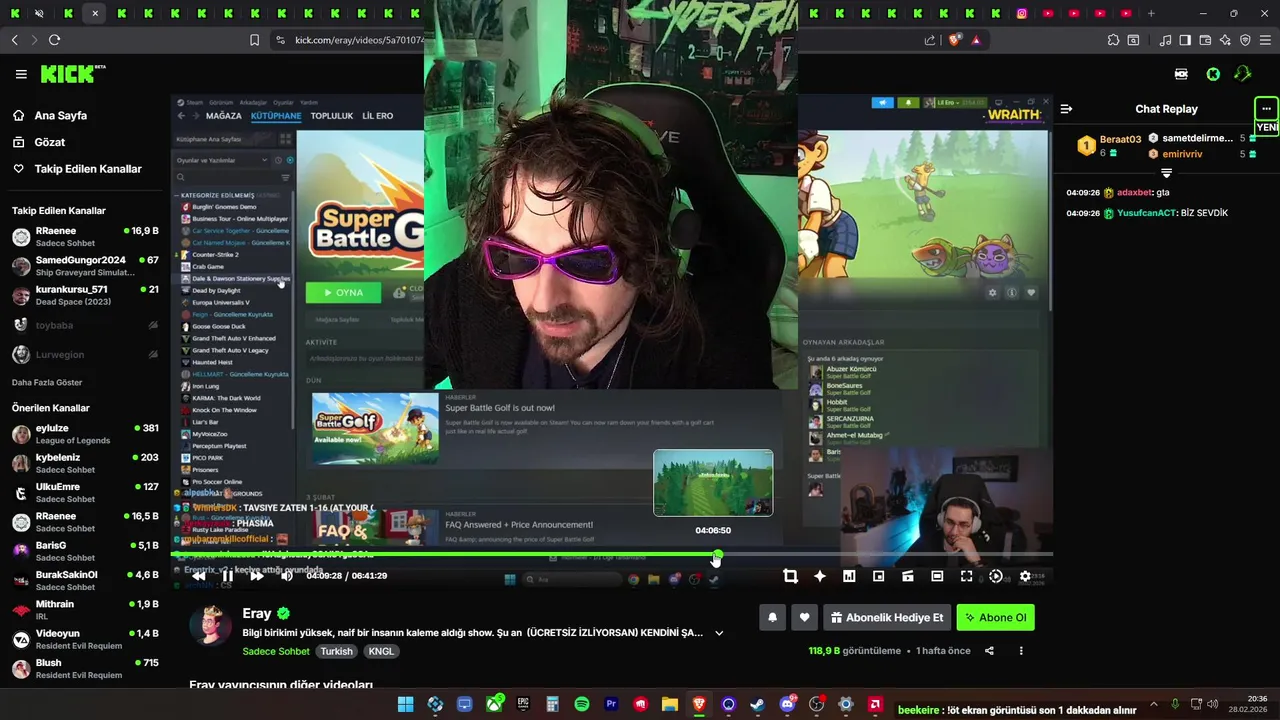Open kurankursu_571 channel in sidebar

point(85,295)
